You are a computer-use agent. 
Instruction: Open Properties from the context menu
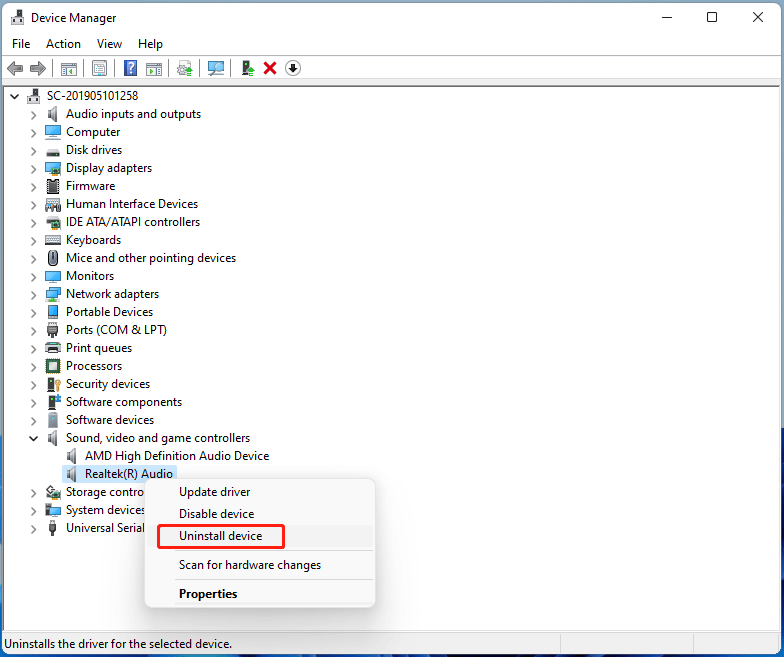click(x=260, y=594)
